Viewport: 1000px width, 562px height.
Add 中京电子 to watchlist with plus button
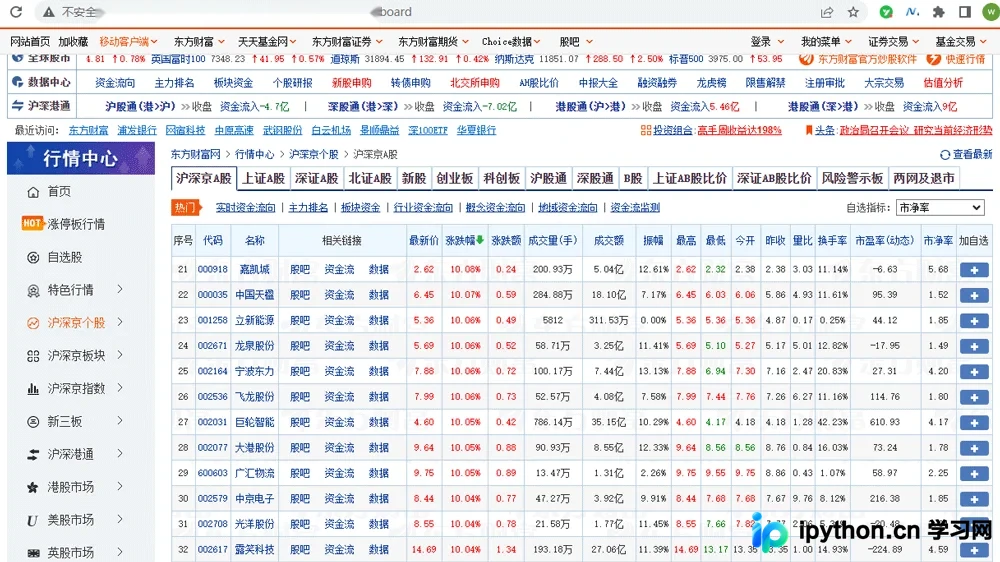(974, 499)
